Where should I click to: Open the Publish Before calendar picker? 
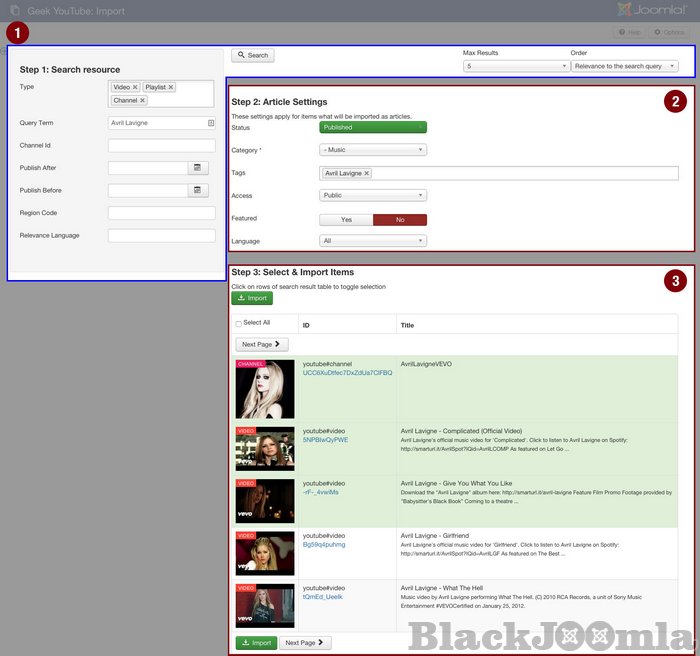[198, 190]
